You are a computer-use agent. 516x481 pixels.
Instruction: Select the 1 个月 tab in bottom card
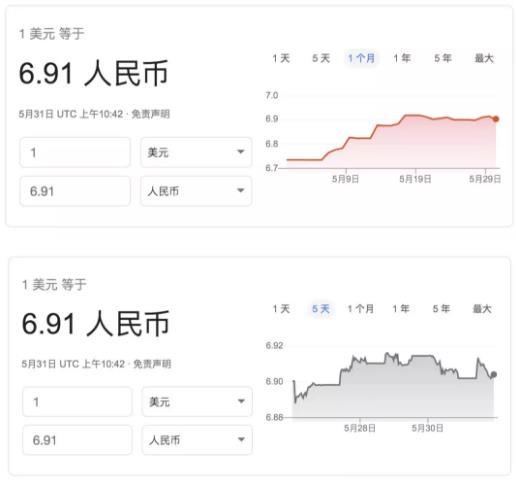coord(360,309)
